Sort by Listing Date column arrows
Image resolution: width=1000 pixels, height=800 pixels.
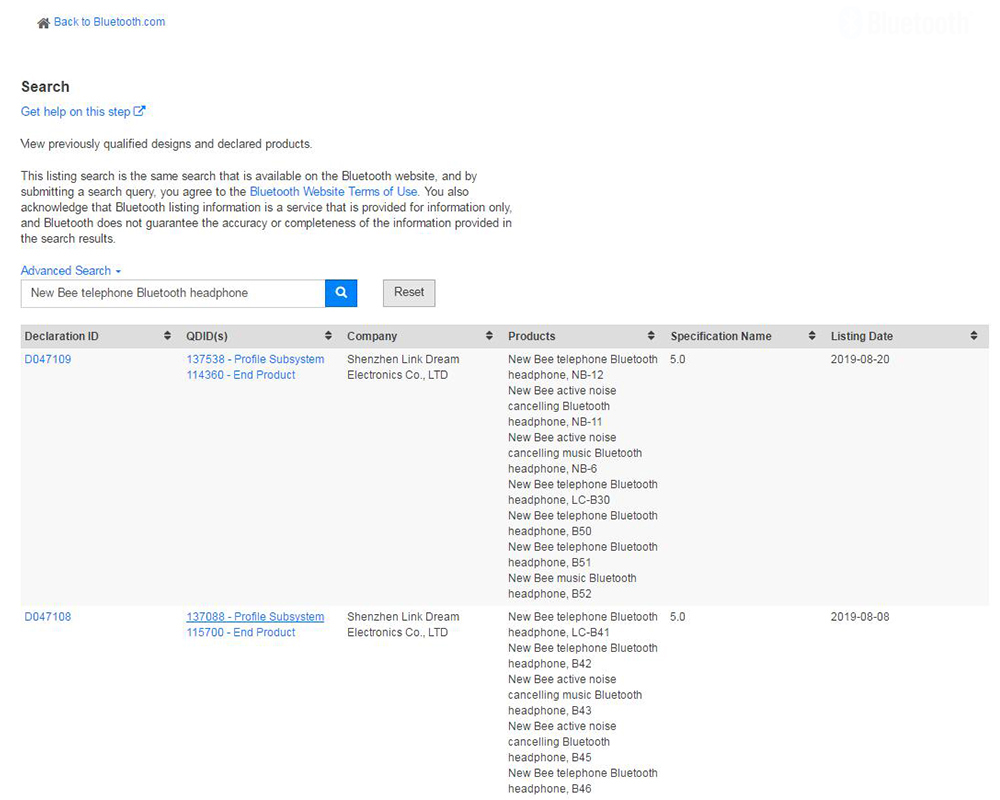tap(974, 336)
